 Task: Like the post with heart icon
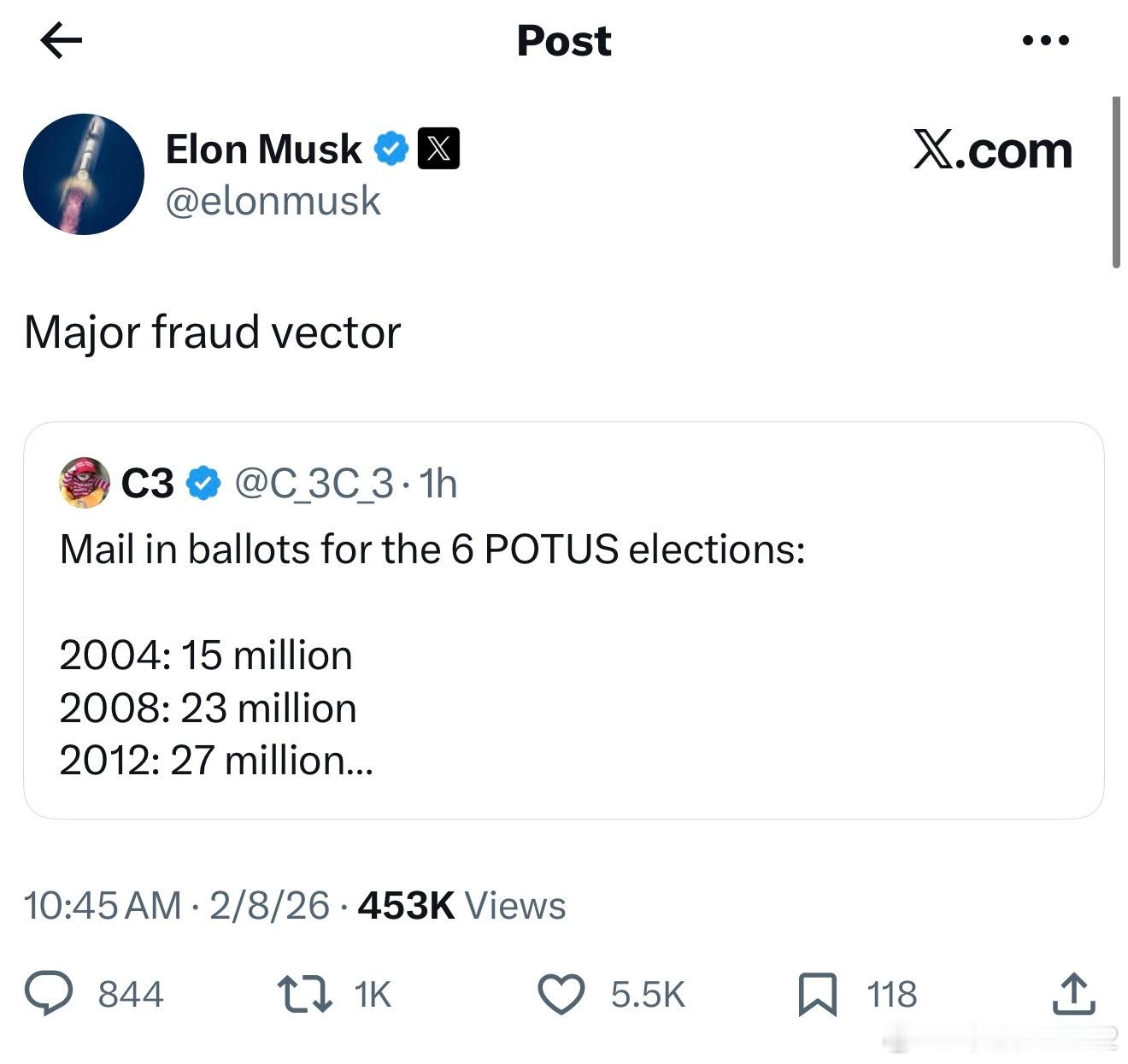561,995
